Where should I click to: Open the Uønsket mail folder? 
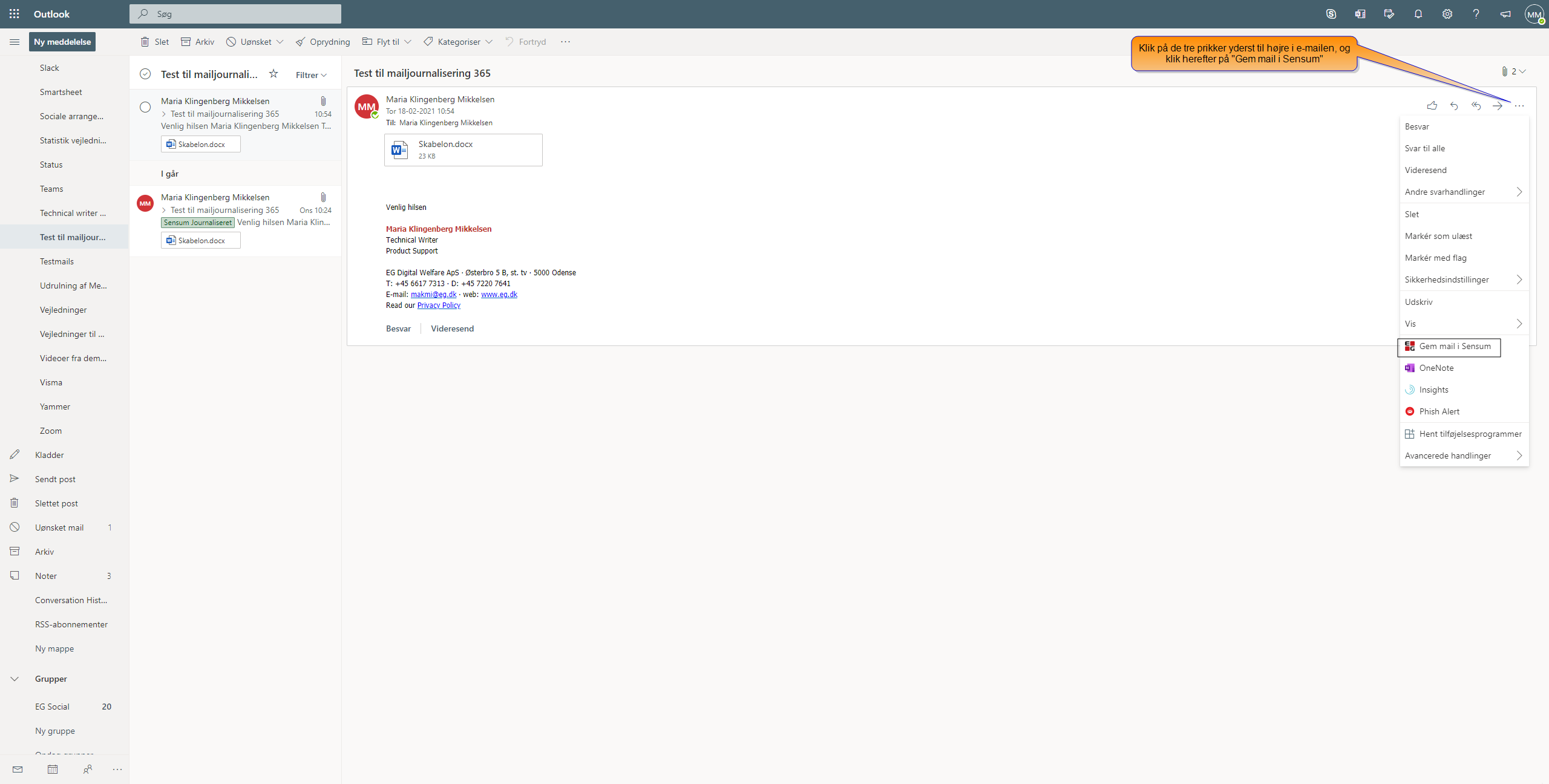64,528
